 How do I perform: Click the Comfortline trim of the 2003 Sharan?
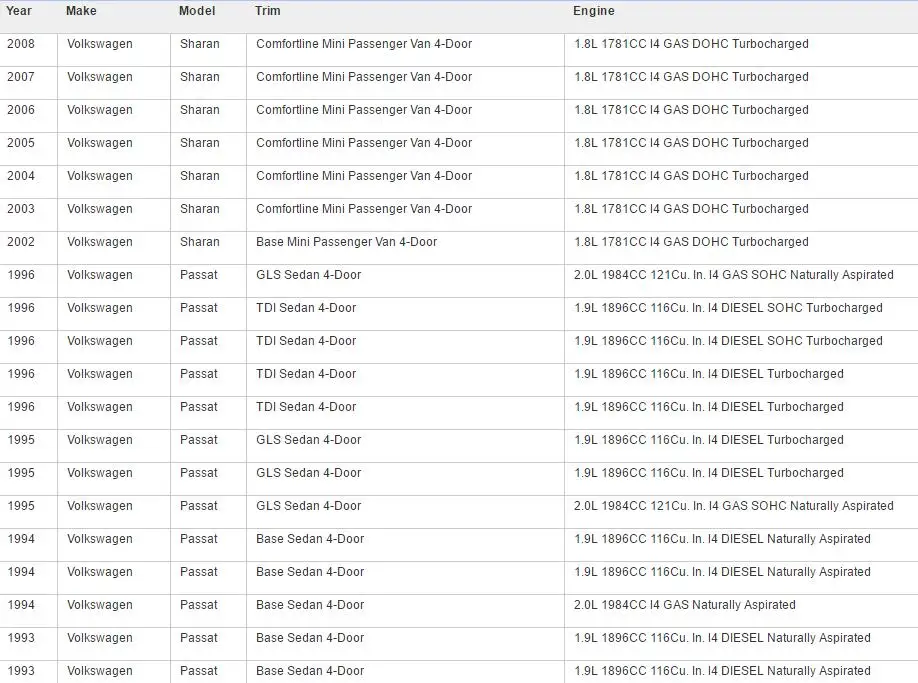364,209
